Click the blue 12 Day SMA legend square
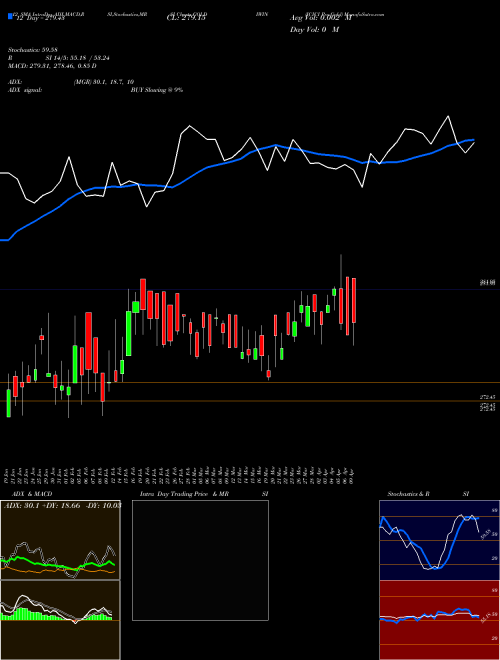 tap(10, 16)
